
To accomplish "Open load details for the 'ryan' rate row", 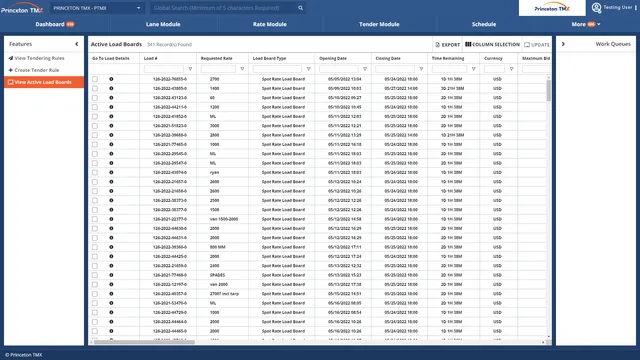I will point(111,173).
